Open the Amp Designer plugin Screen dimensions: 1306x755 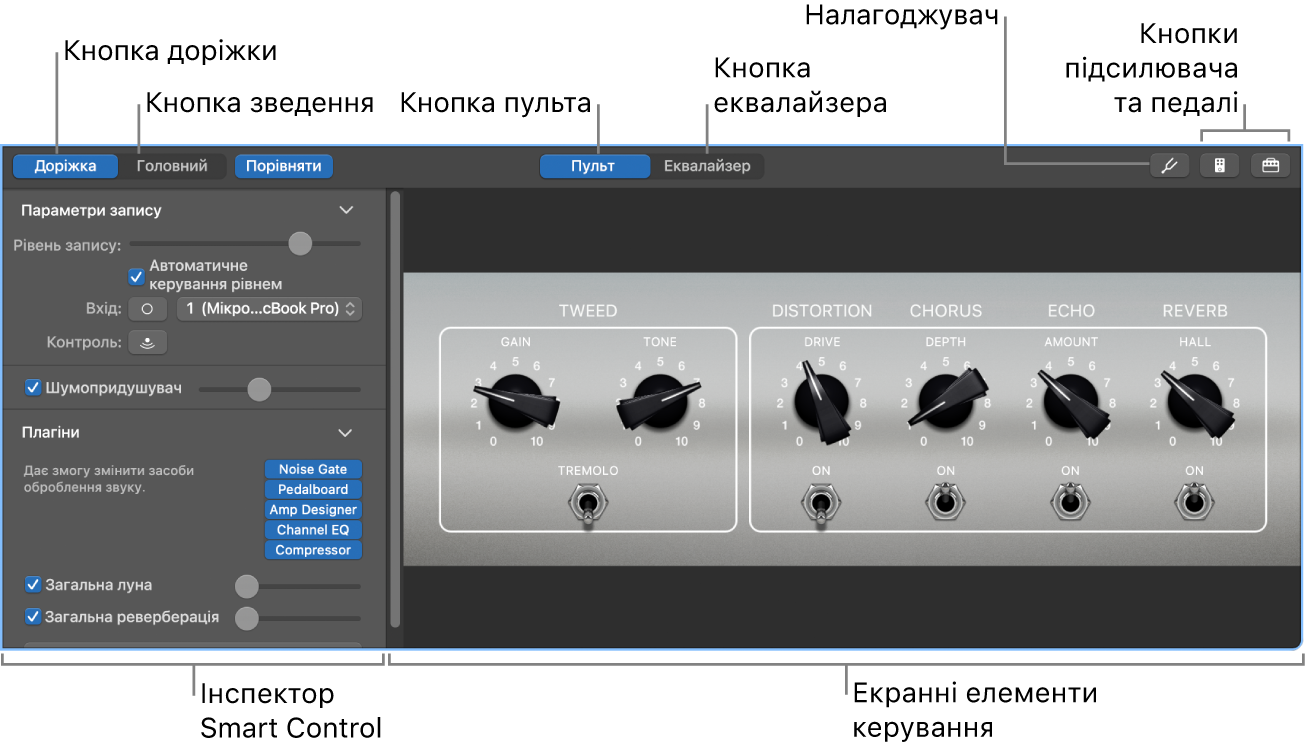(x=313, y=509)
